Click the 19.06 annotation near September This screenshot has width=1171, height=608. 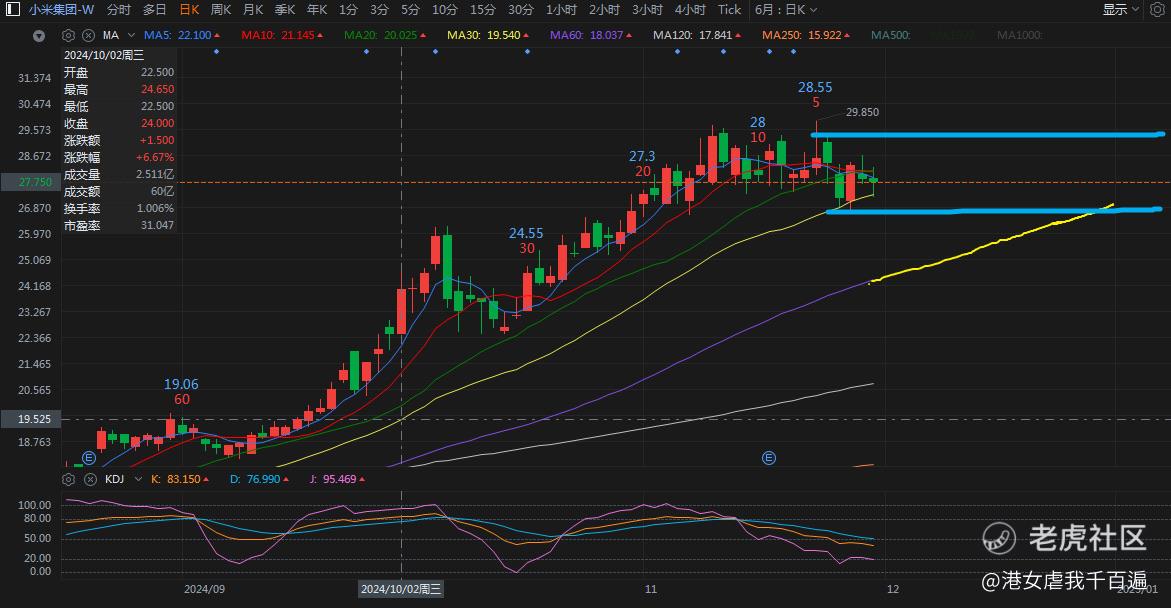tap(181, 384)
